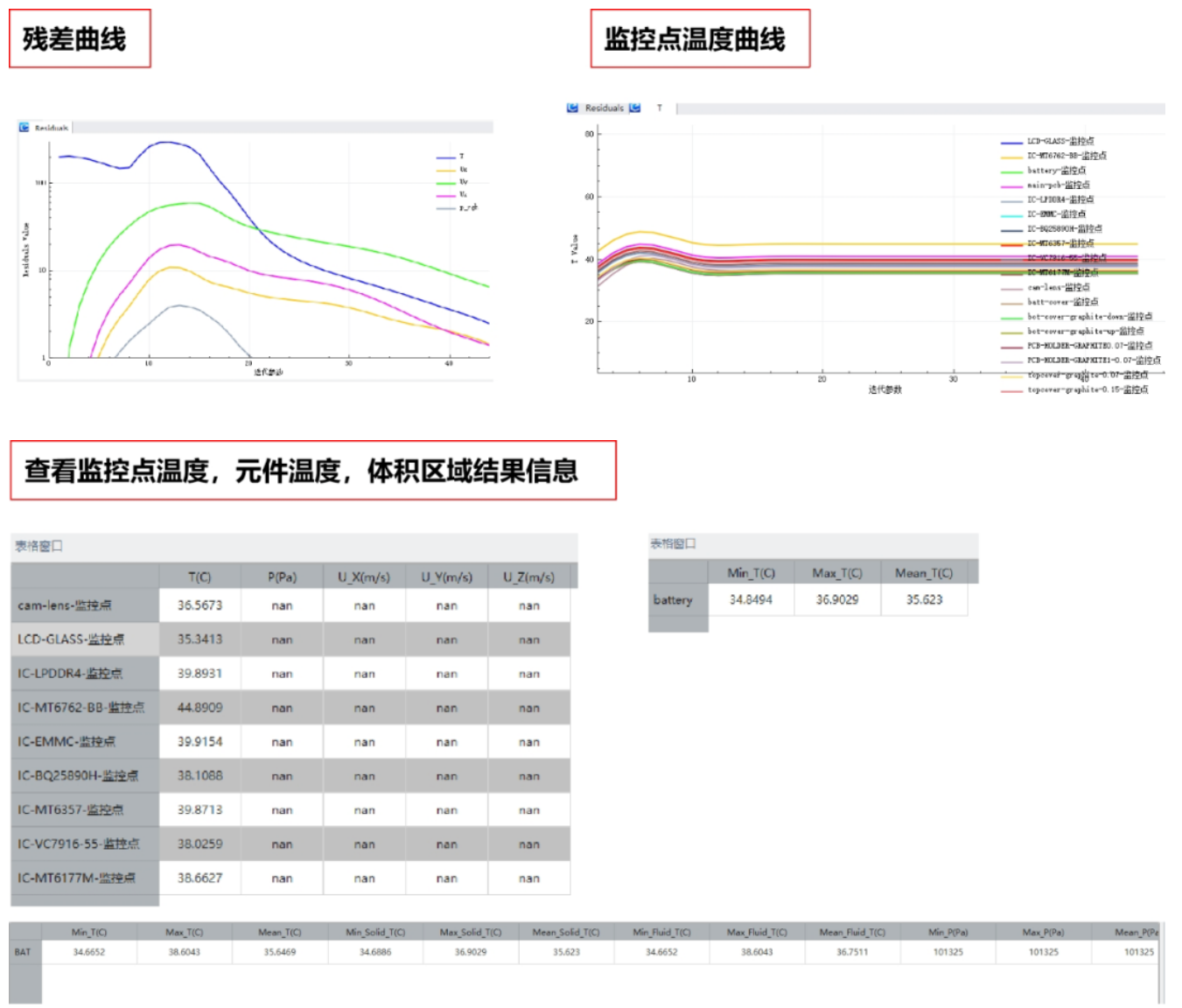Click the Residuals tab icon beside the T tab
This screenshot has height=1008, width=1182.
pyautogui.click(x=573, y=108)
